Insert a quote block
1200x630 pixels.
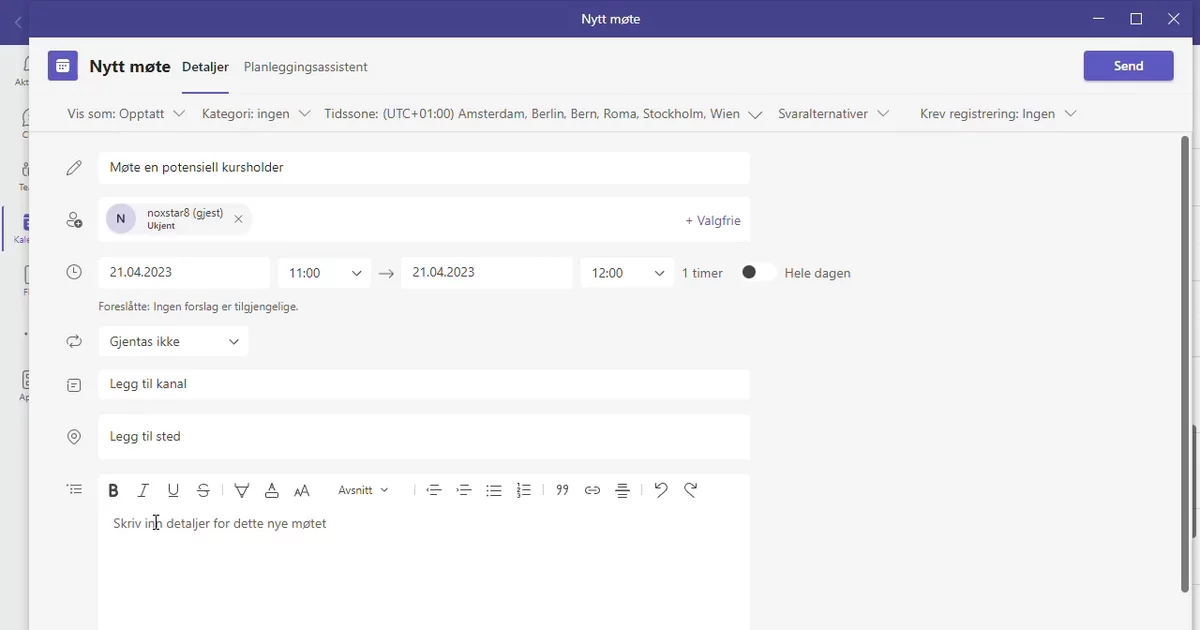[x=562, y=490]
